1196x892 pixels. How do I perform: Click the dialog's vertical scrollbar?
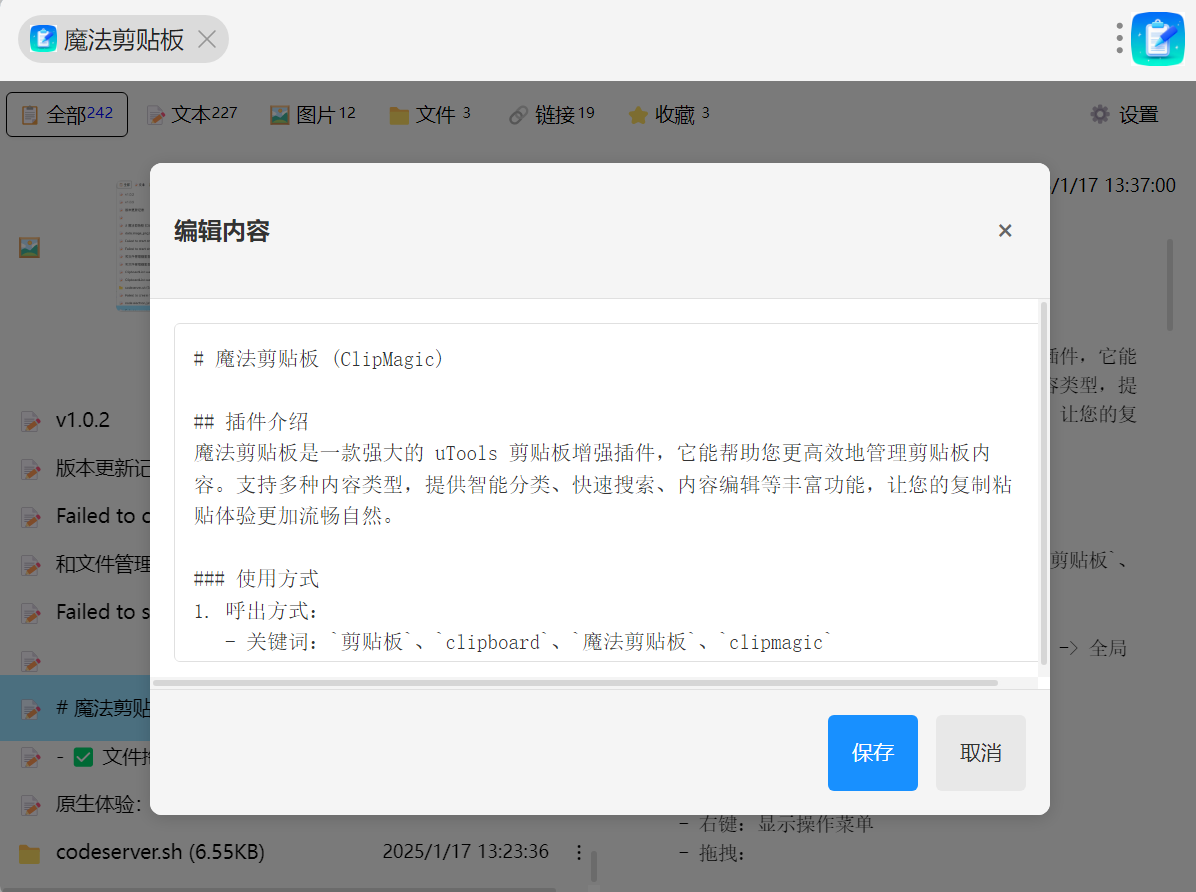click(1043, 482)
